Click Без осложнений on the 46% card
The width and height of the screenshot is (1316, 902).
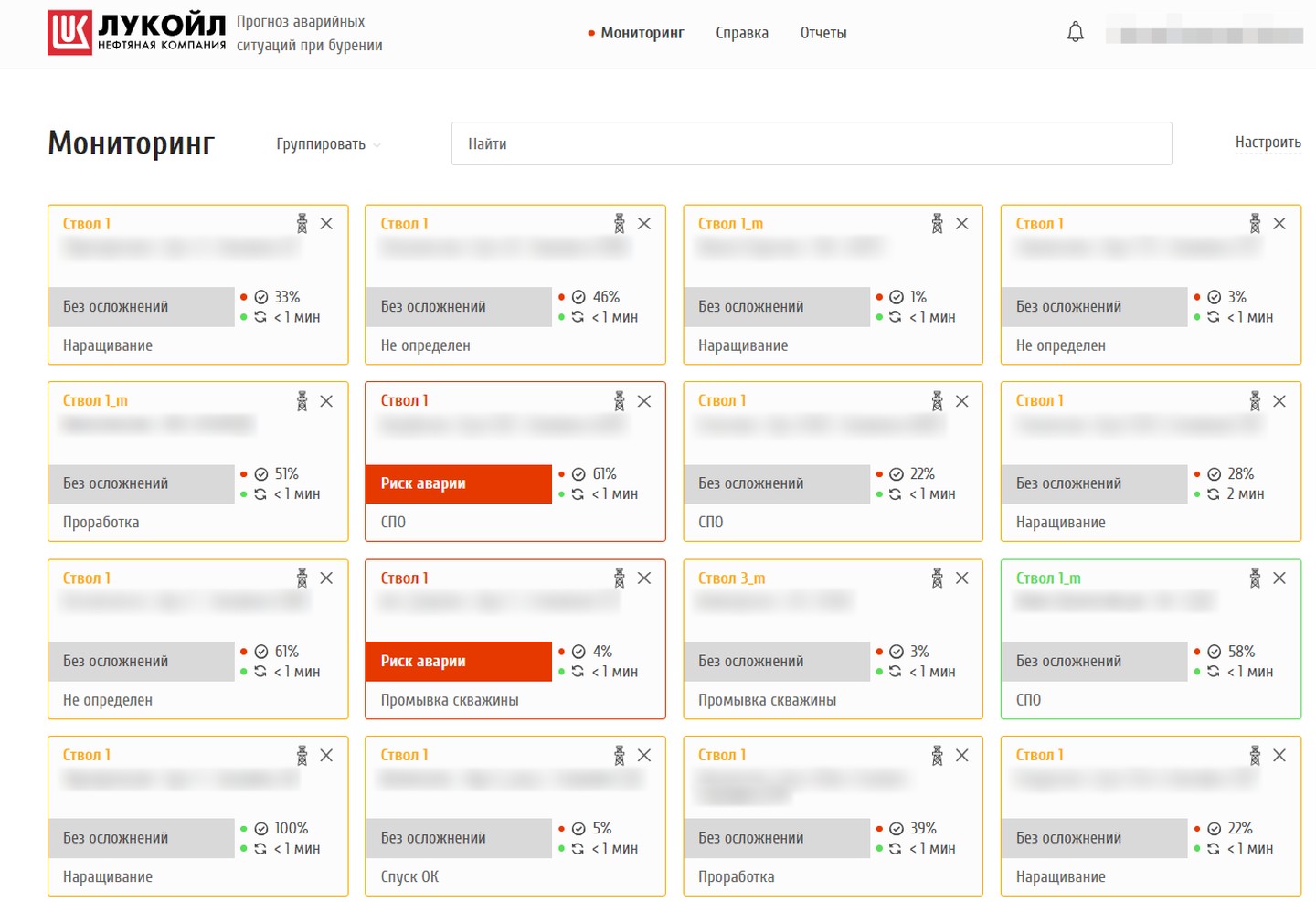coord(459,307)
